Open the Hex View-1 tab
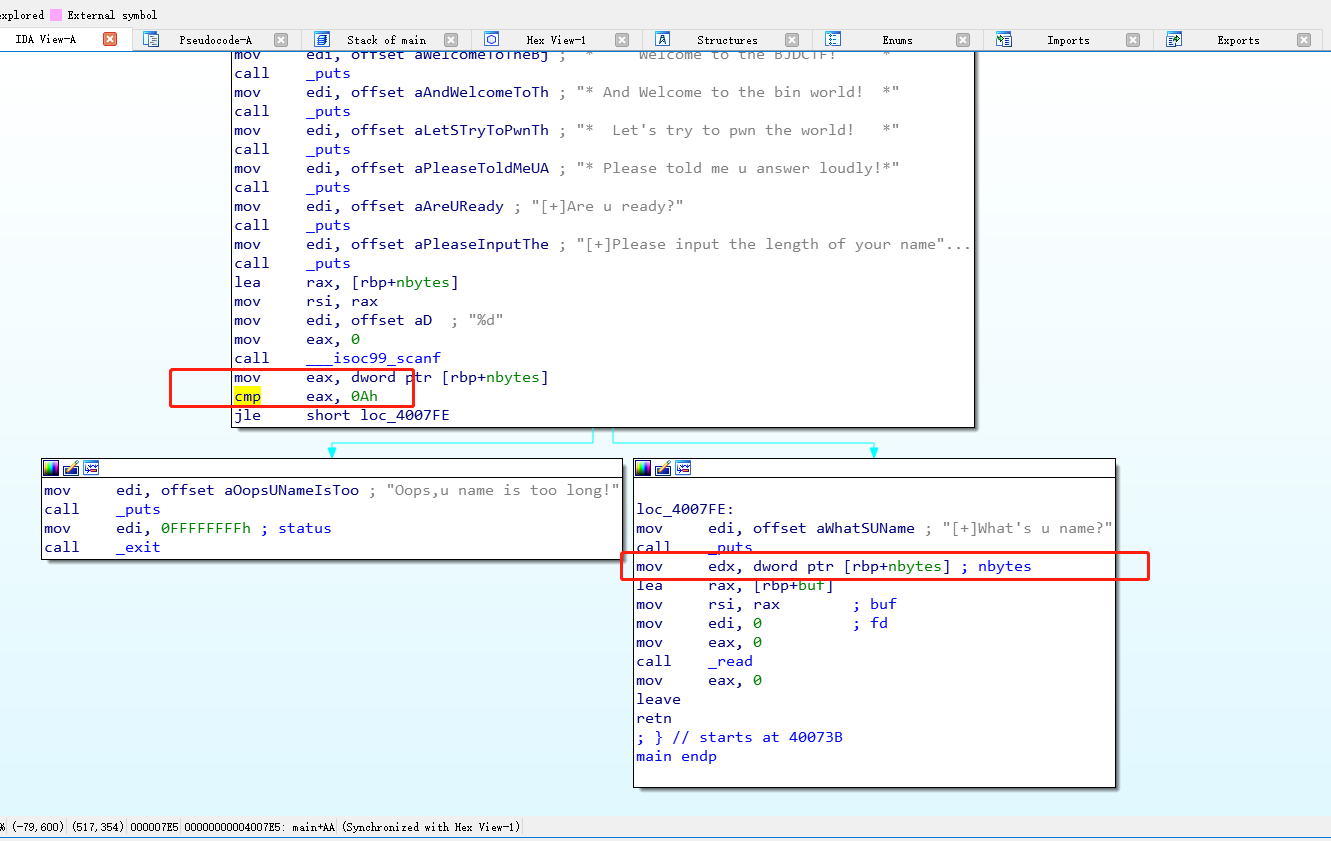Viewport: 1331px width, 841px height. (556, 40)
